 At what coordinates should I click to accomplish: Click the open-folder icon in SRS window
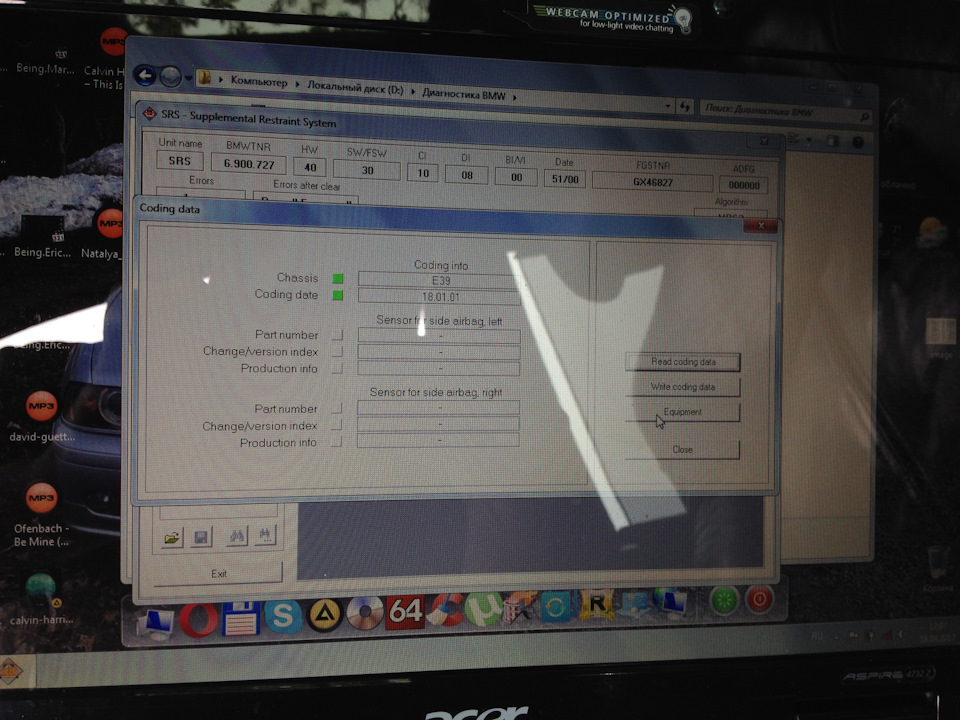[x=172, y=538]
